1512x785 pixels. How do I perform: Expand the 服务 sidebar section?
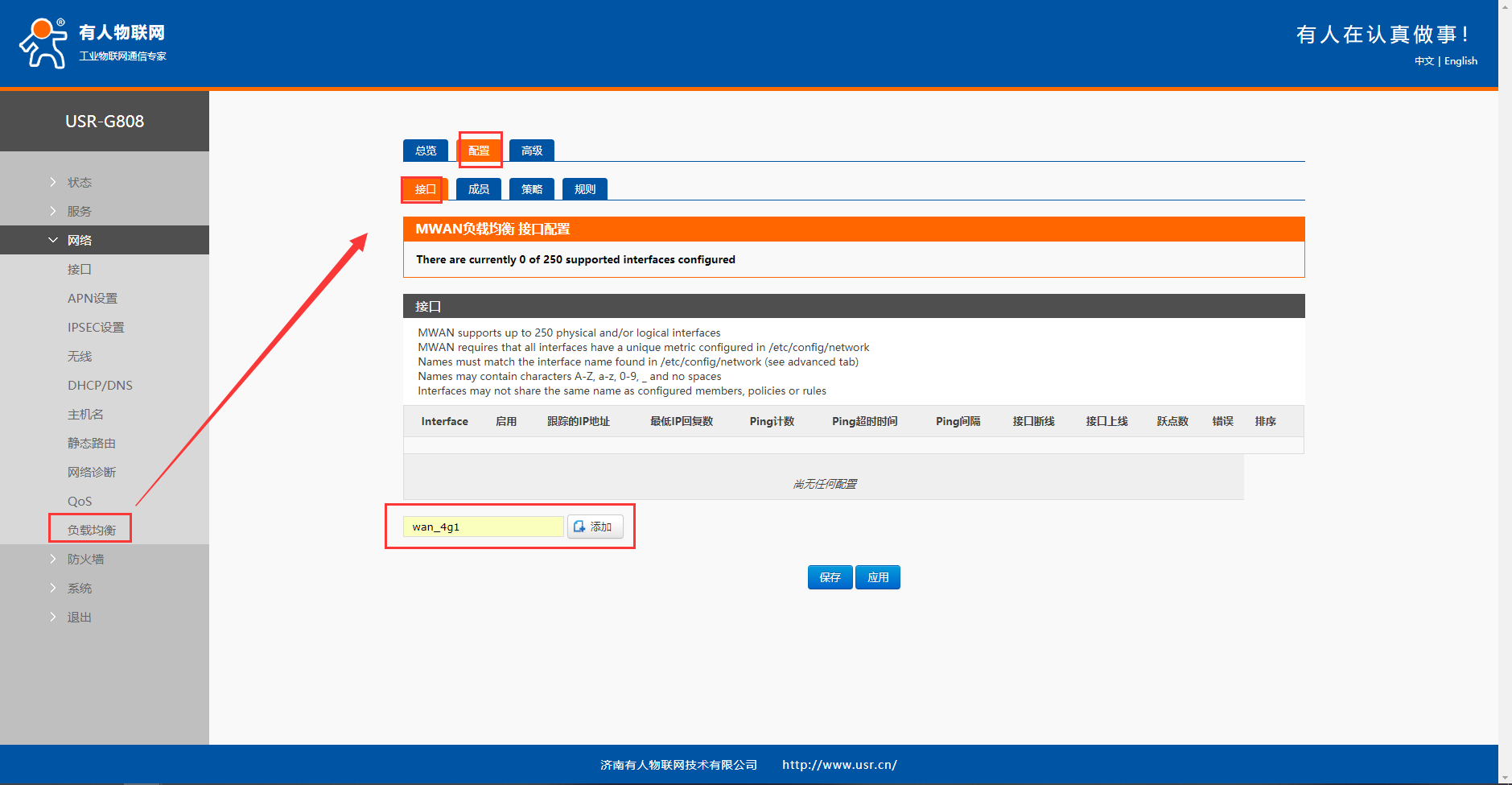tap(79, 212)
